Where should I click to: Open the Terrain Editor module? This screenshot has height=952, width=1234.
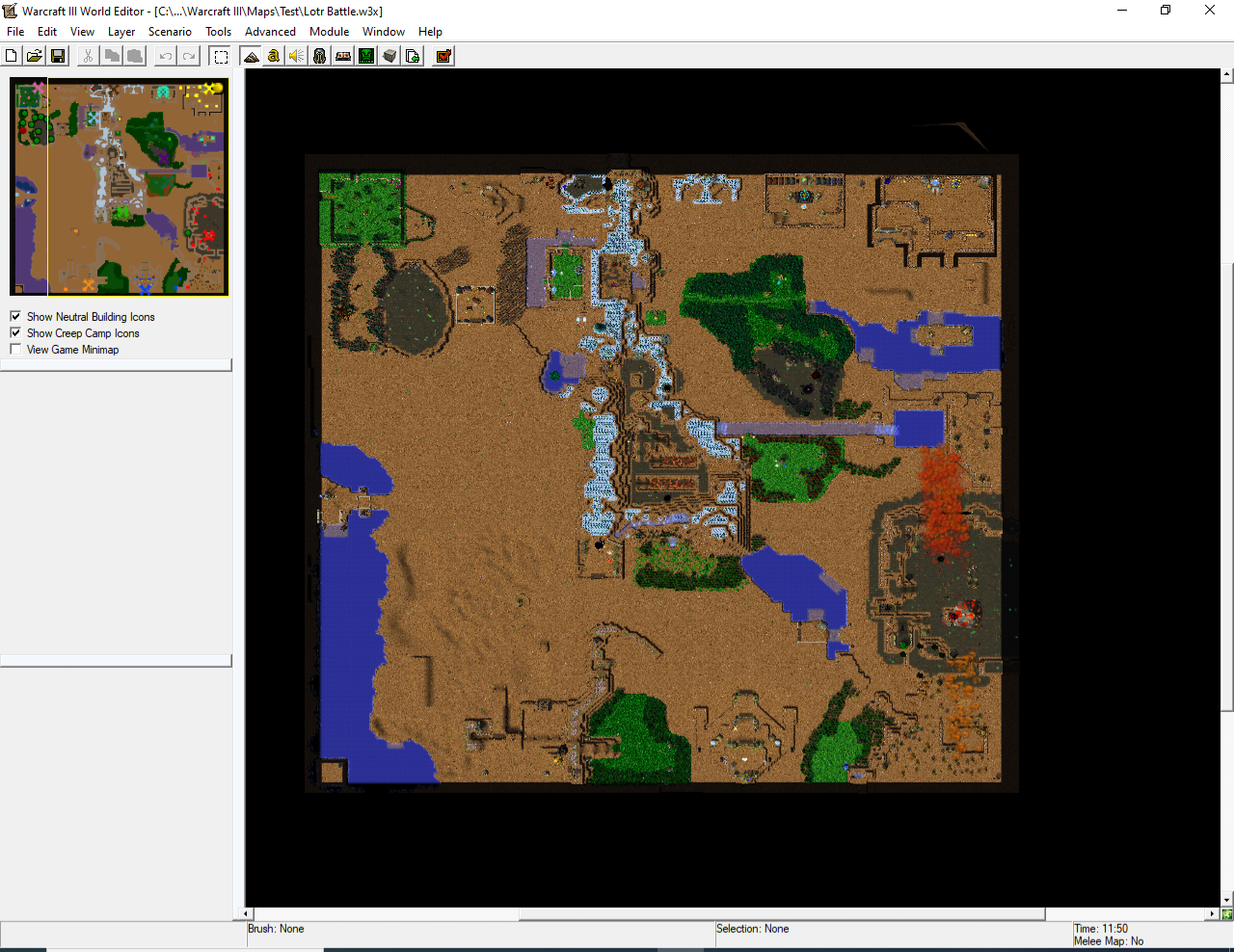pyautogui.click(x=251, y=56)
